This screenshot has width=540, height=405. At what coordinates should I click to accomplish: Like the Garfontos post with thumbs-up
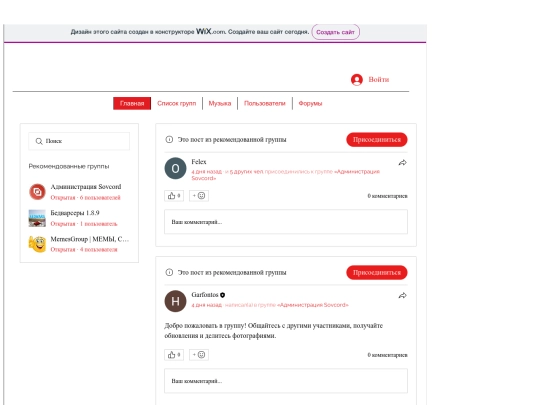click(174, 355)
